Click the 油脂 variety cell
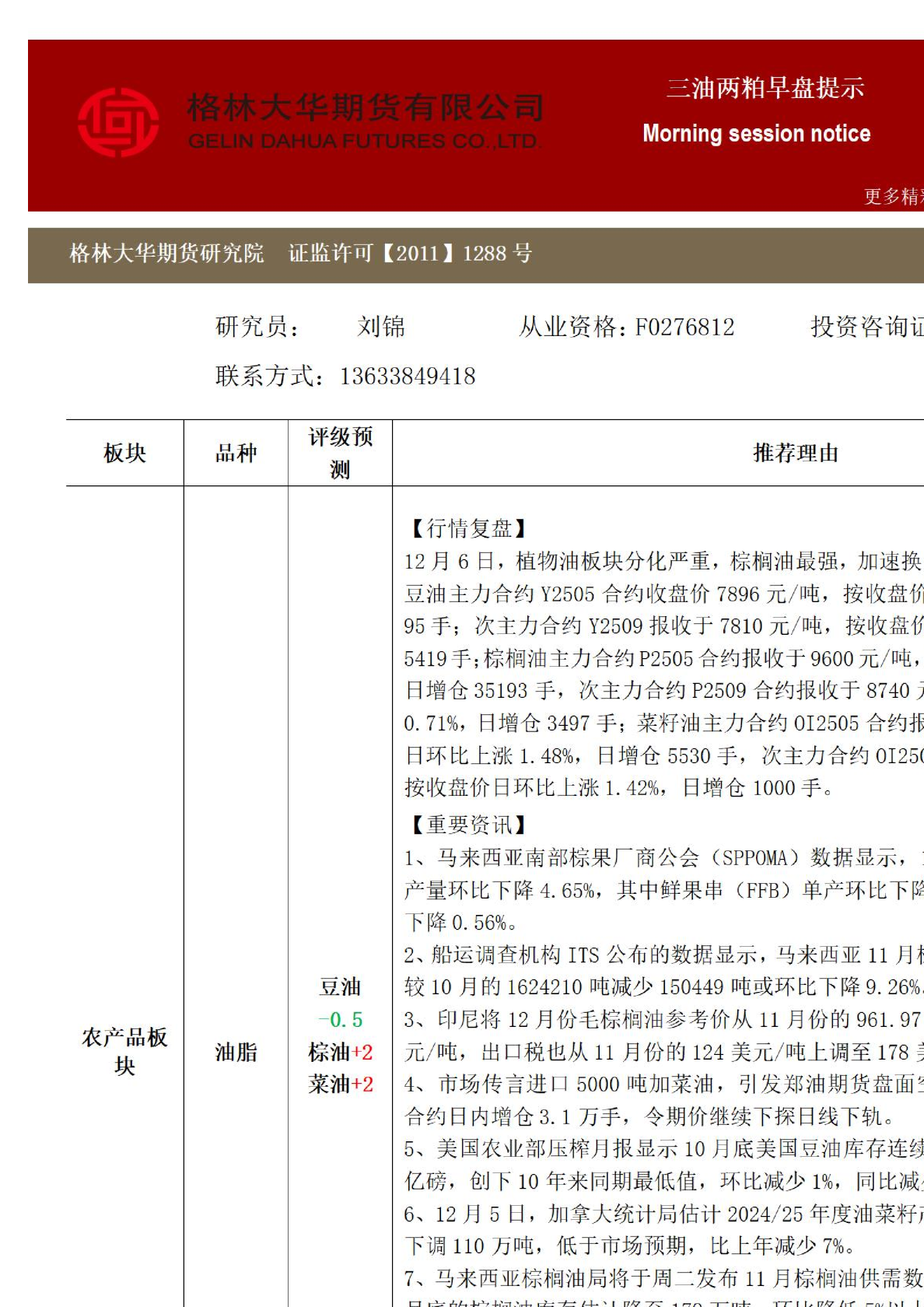924x1307 pixels. click(x=236, y=1053)
